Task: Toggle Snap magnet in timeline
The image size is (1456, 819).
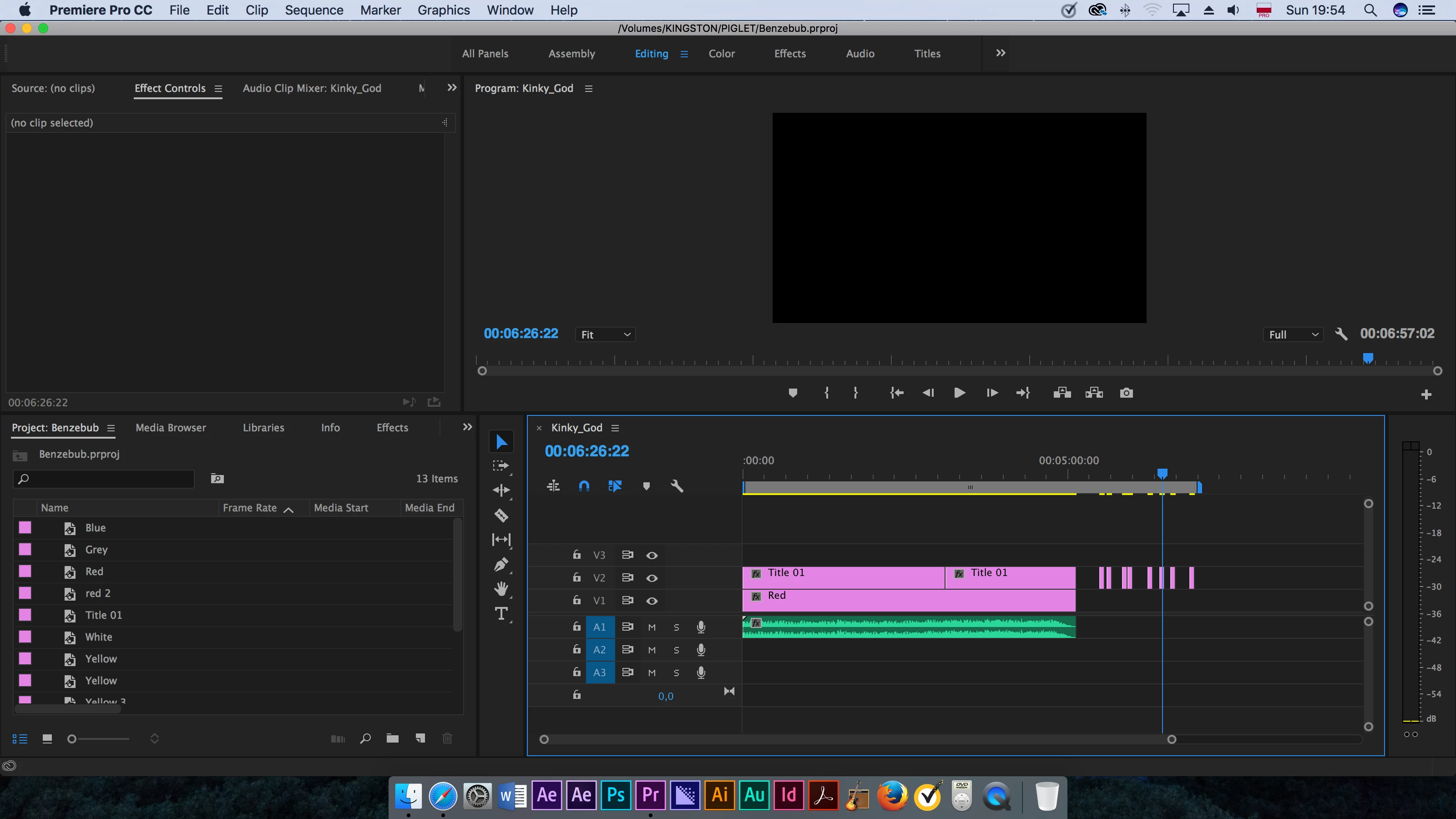Action: [584, 486]
